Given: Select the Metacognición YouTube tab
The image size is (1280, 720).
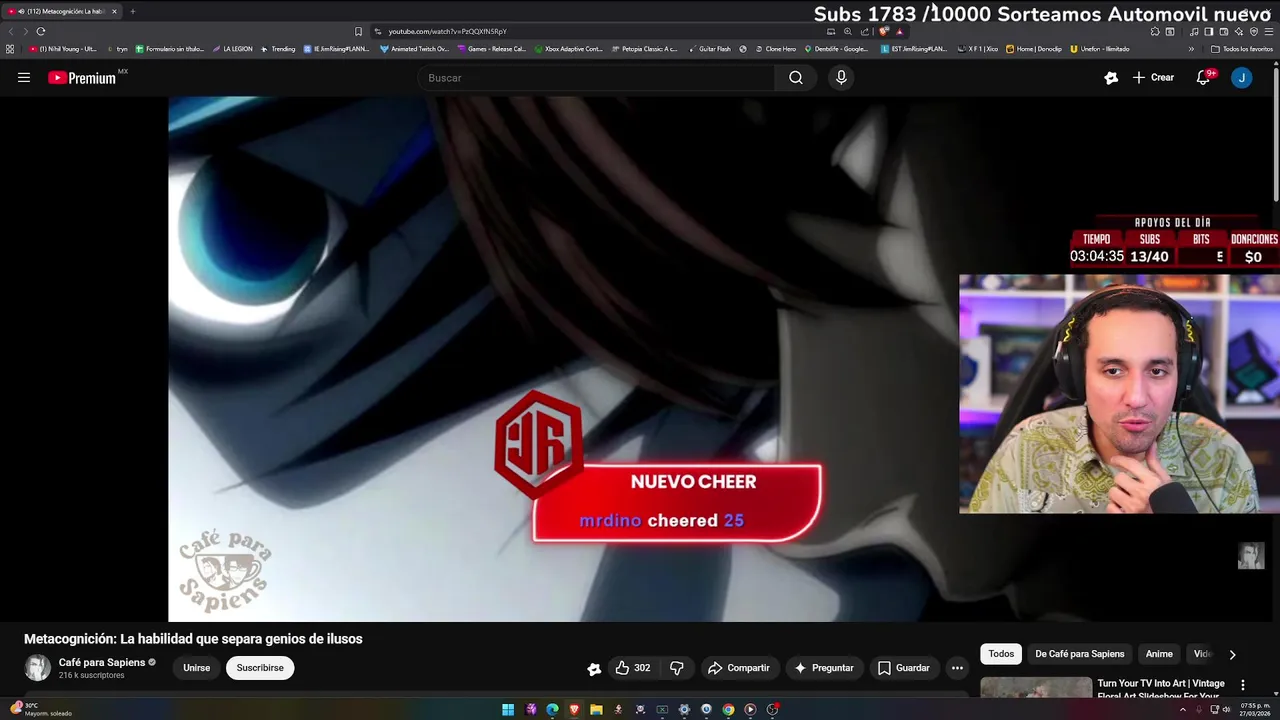Looking at the screenshot, I should [x=62, y=11].
